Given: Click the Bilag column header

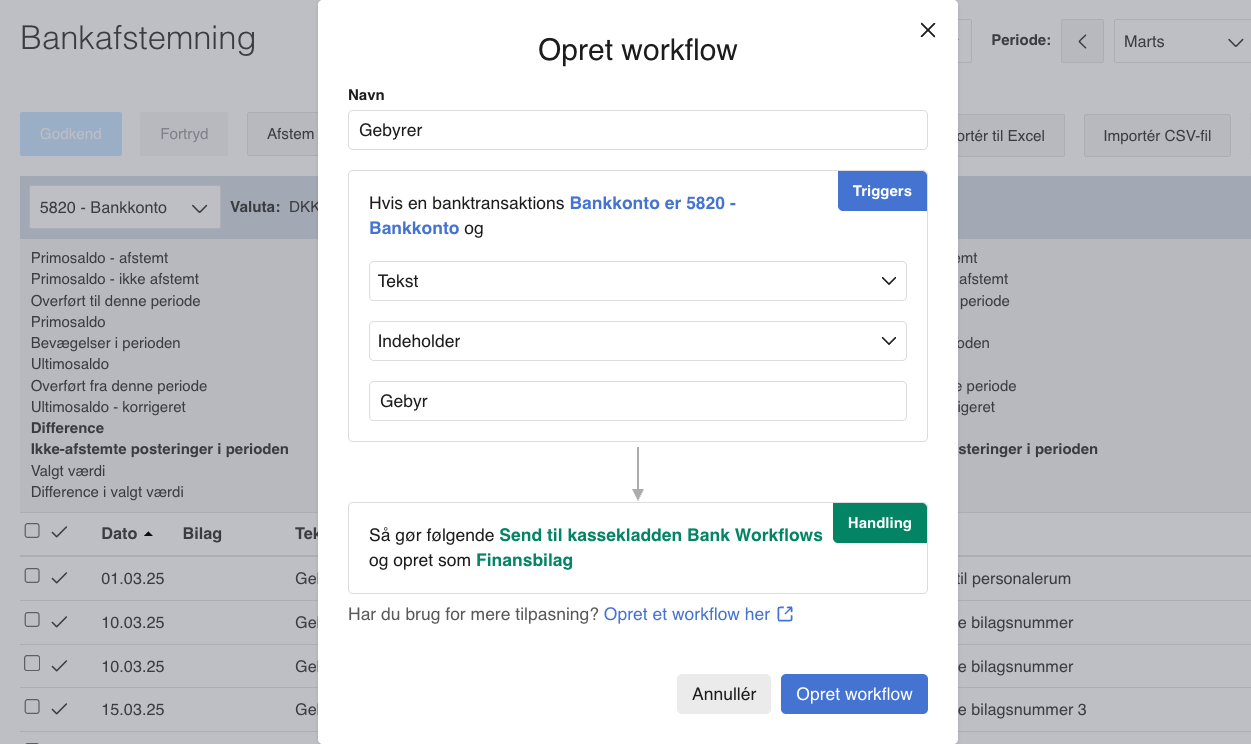Looking at the screenshot, I should (202, 534).
